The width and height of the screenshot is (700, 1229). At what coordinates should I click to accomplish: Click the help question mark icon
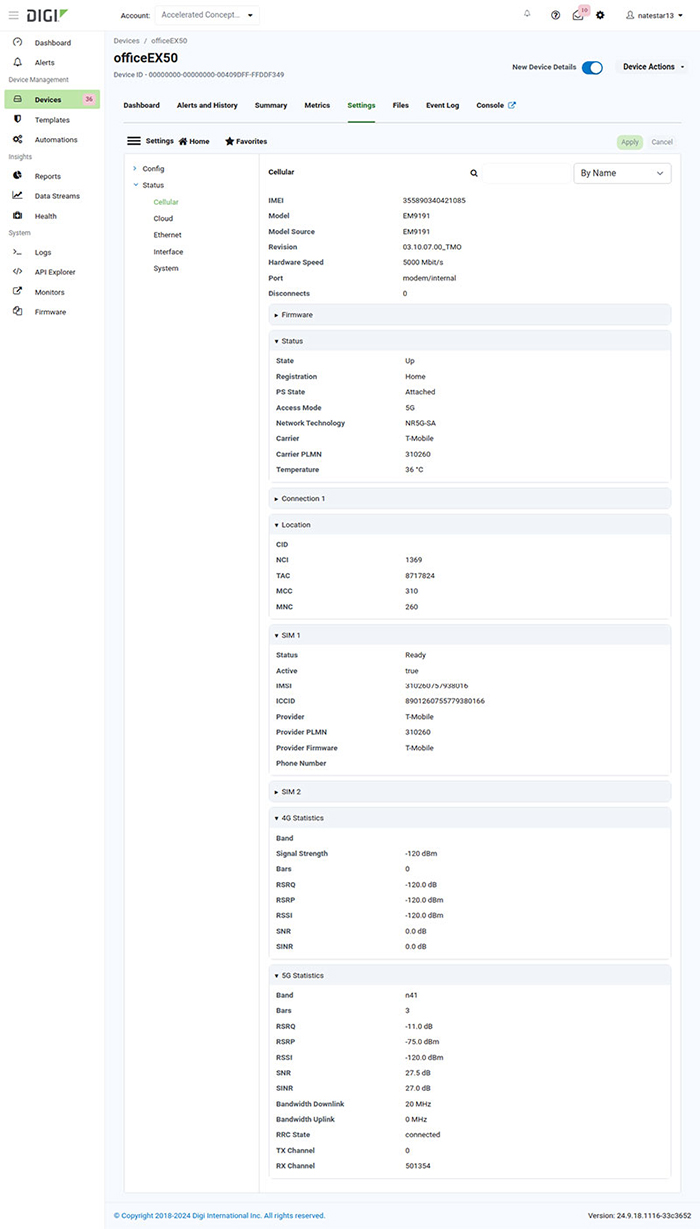click(556, 15)
